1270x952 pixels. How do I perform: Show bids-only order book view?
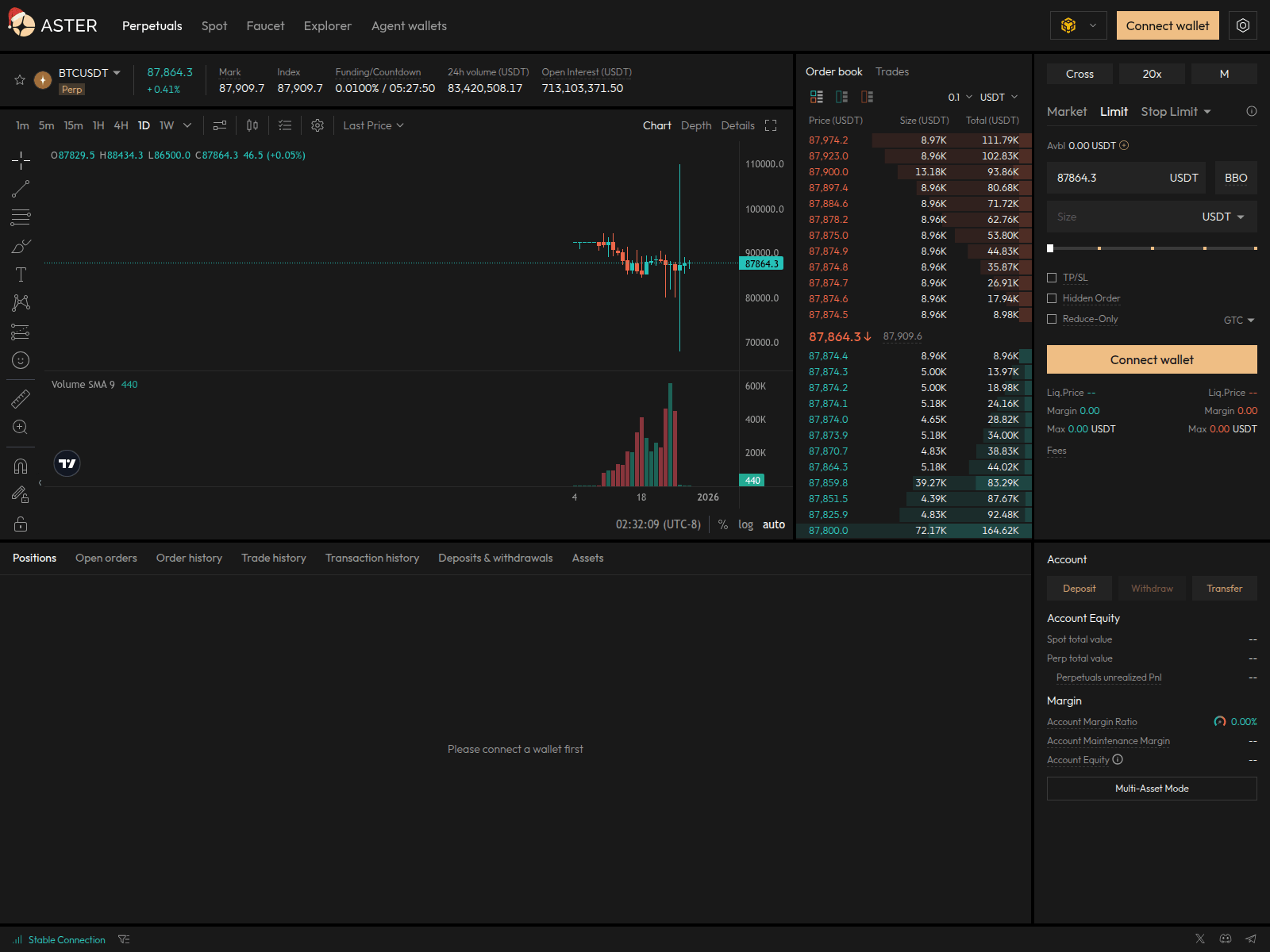click(842, 97)
